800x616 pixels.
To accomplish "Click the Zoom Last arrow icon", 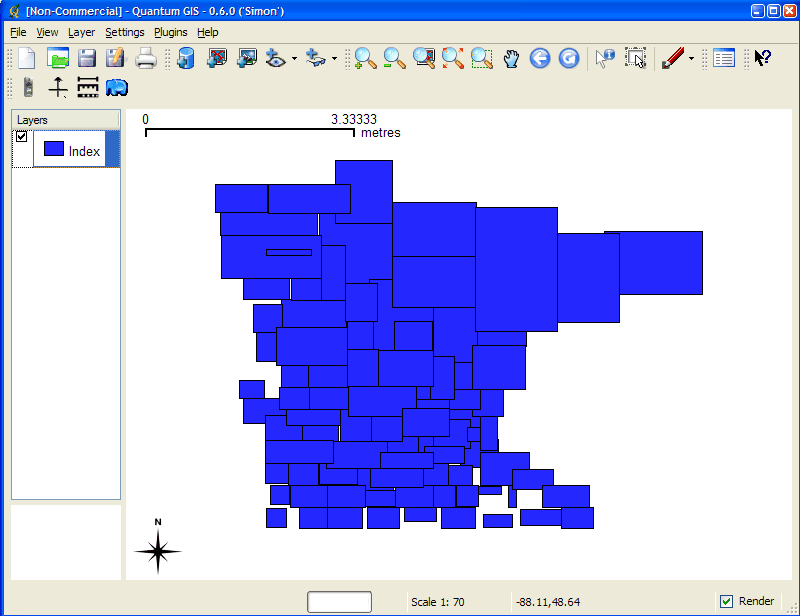I will click(x=540, y=58).
